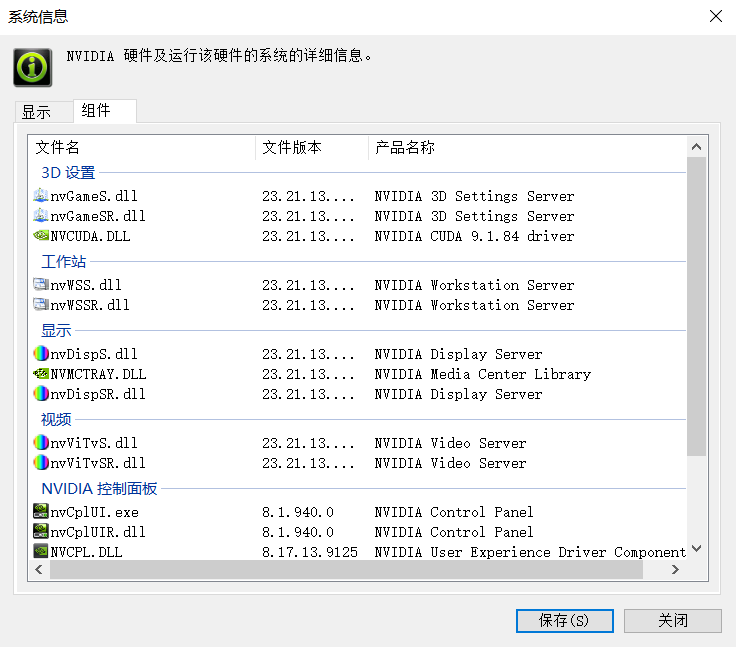Viewport: 736px width, 647px height.
Task: Click the horizontal scrollbar right arrow
Action: [675, 570]
